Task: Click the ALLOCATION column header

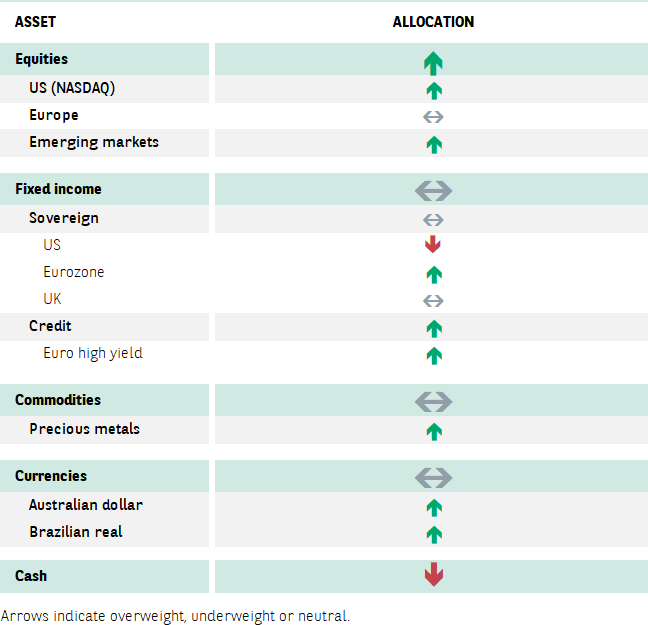Action: (x=433, y=21)
